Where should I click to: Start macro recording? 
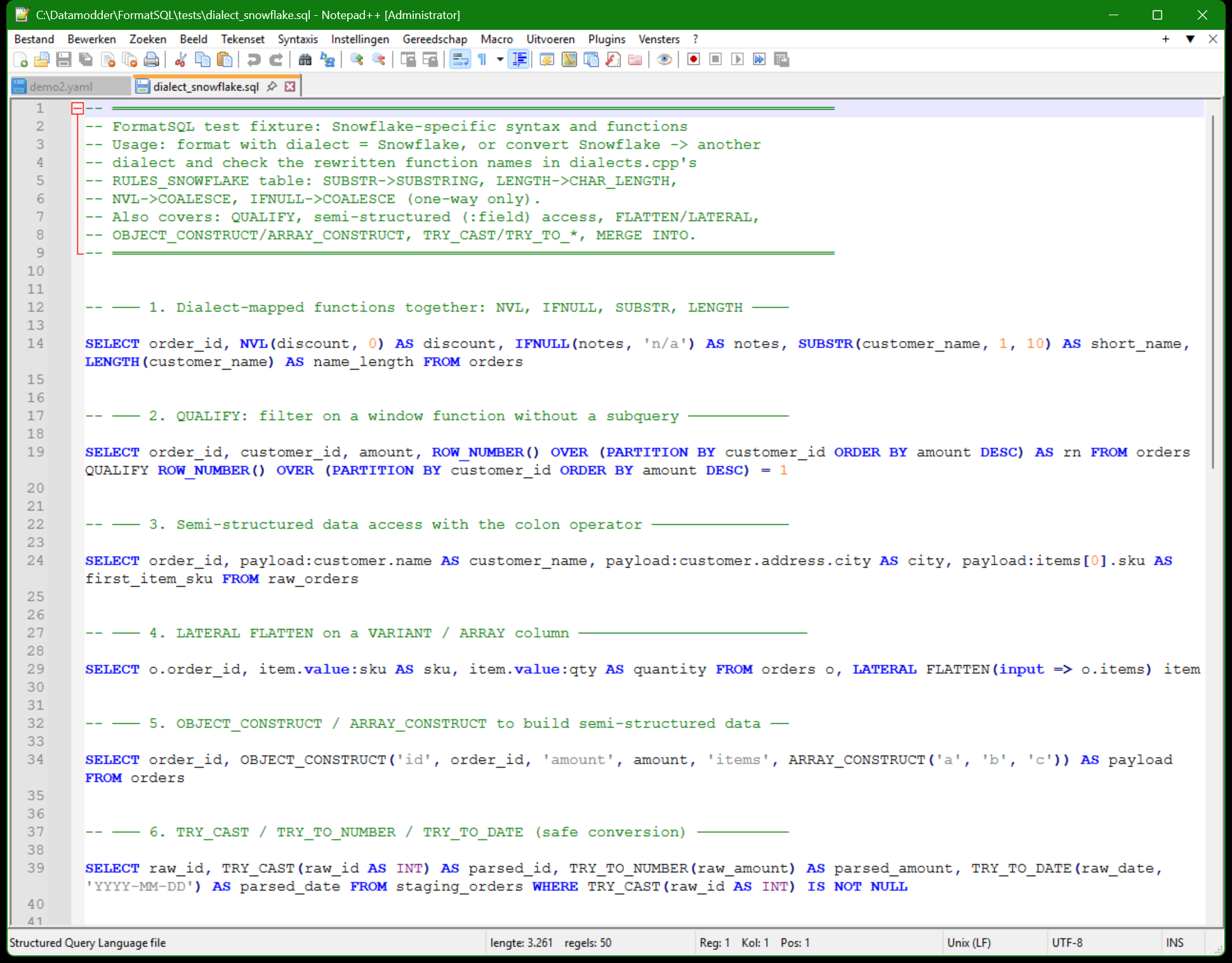click(694, 60)
